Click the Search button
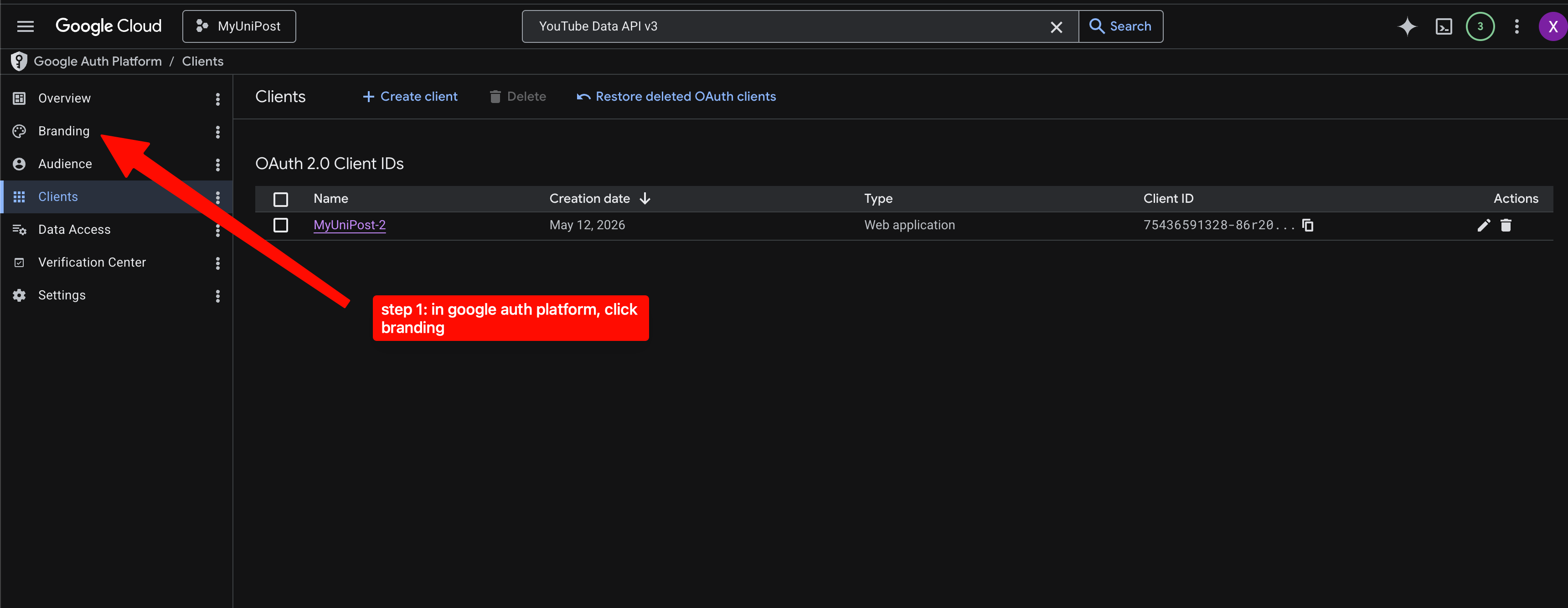The height and width of the screenshot is (608, 1568). [x=1120, y=26]
